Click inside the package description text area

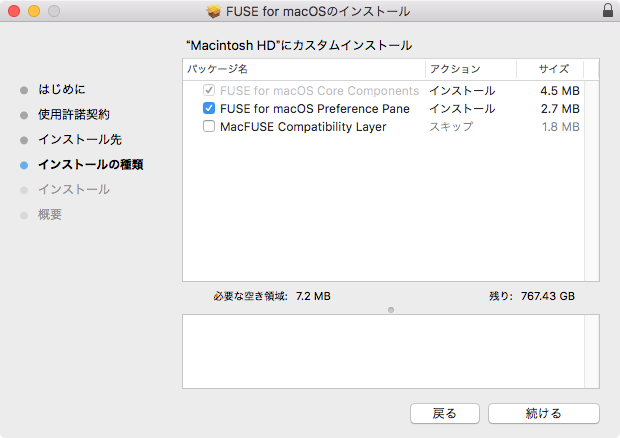tap(384, 351)
